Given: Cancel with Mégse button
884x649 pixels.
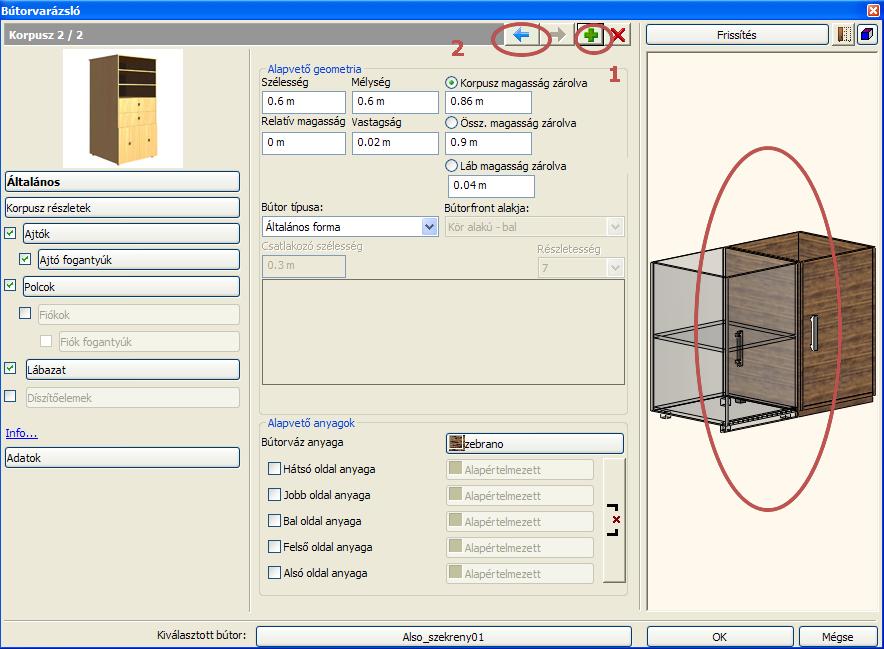Looking at the screenshot, I should (838, 637).
